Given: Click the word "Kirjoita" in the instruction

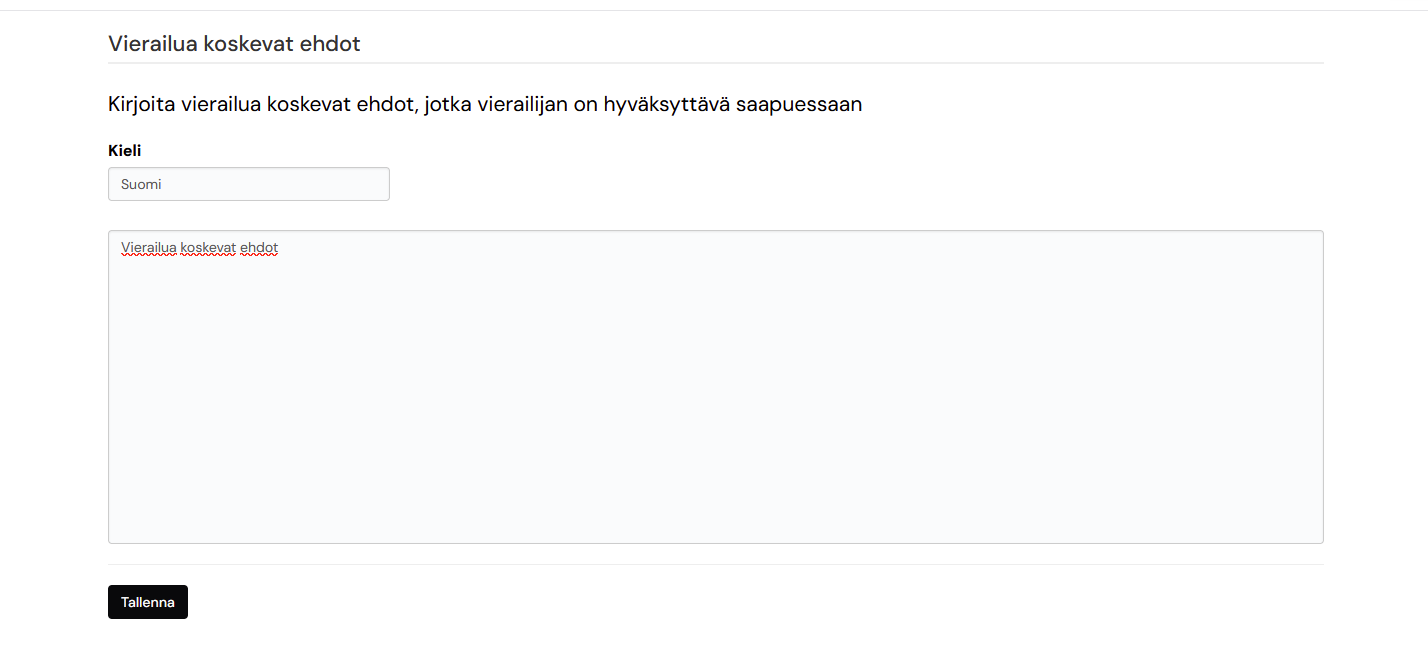Looking at the screenshot, I should pyautogui.click(x=142, y=104).
